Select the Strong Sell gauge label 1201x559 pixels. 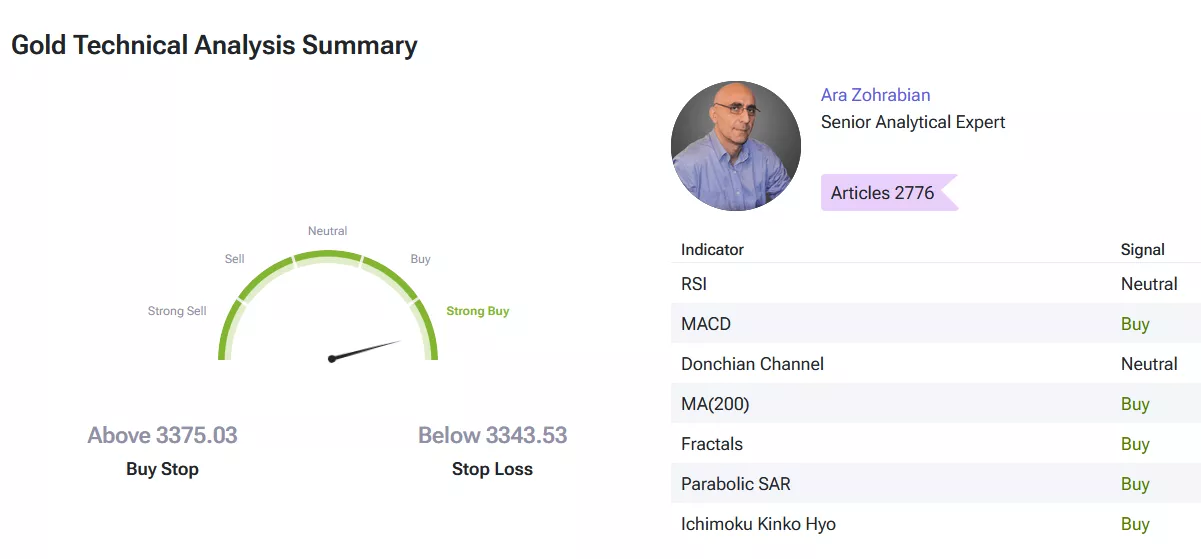177,311
